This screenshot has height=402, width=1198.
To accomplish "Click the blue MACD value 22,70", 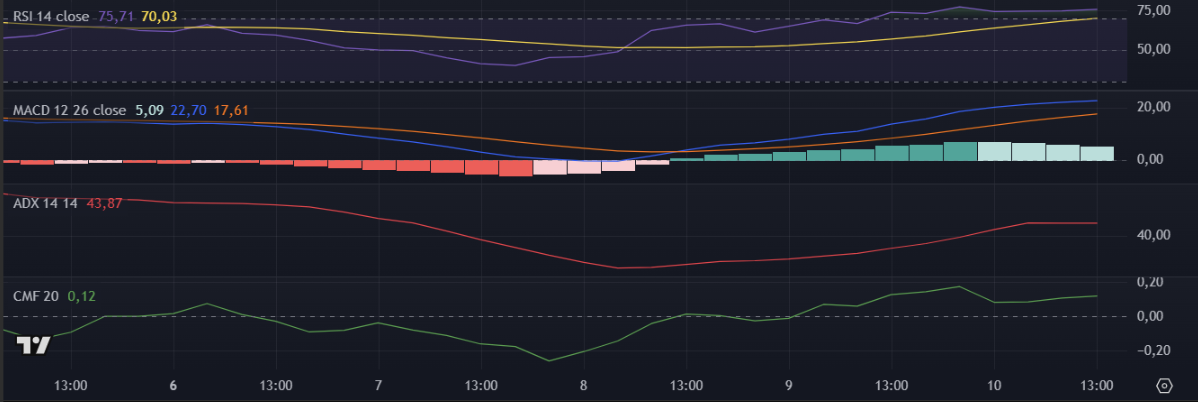I will pyautogui.click(x=189, y=110).
